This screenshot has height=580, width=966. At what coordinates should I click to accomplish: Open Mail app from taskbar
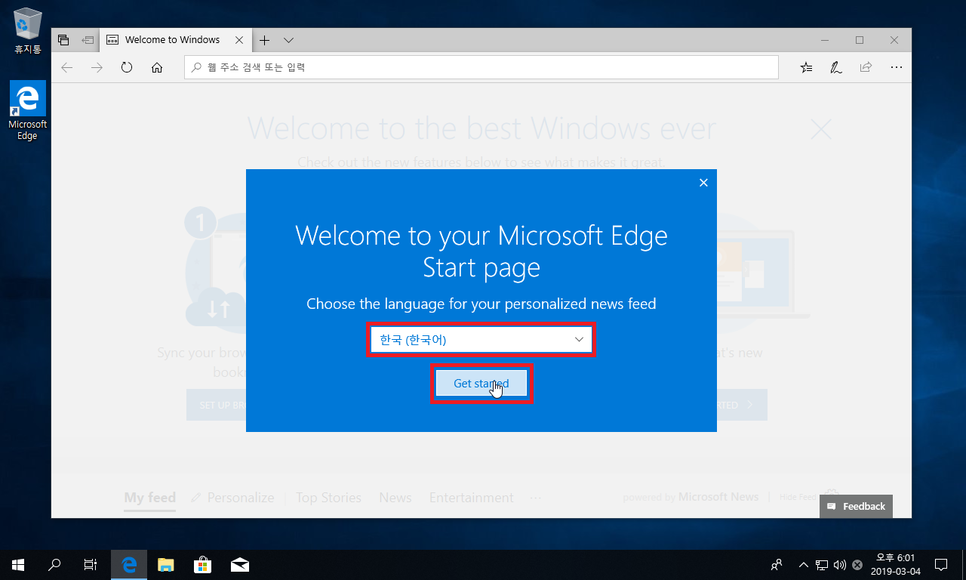(x=240, y=565)
